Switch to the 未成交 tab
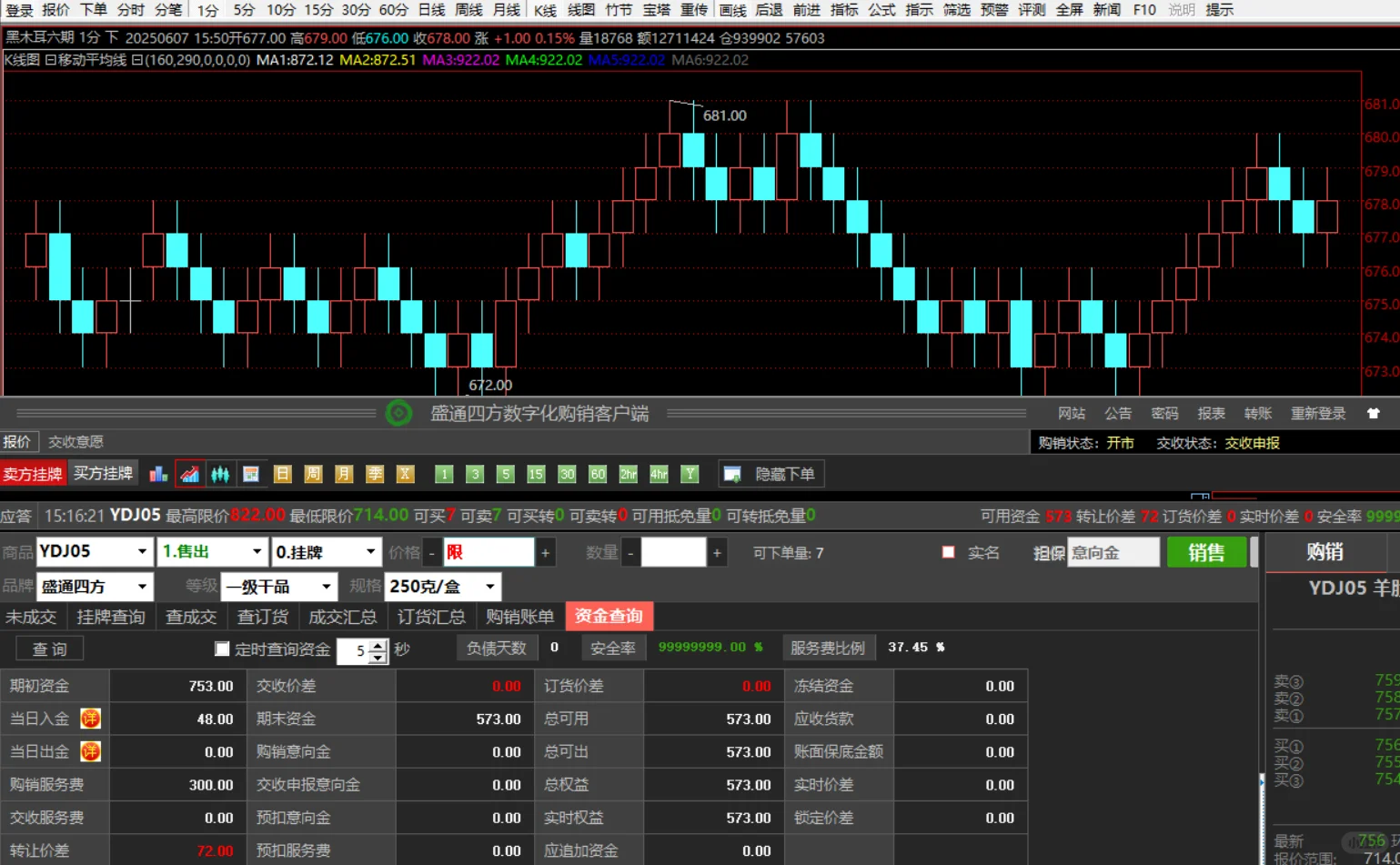The height and width of the screenshot is (865, 1400). tap(31, 617)
